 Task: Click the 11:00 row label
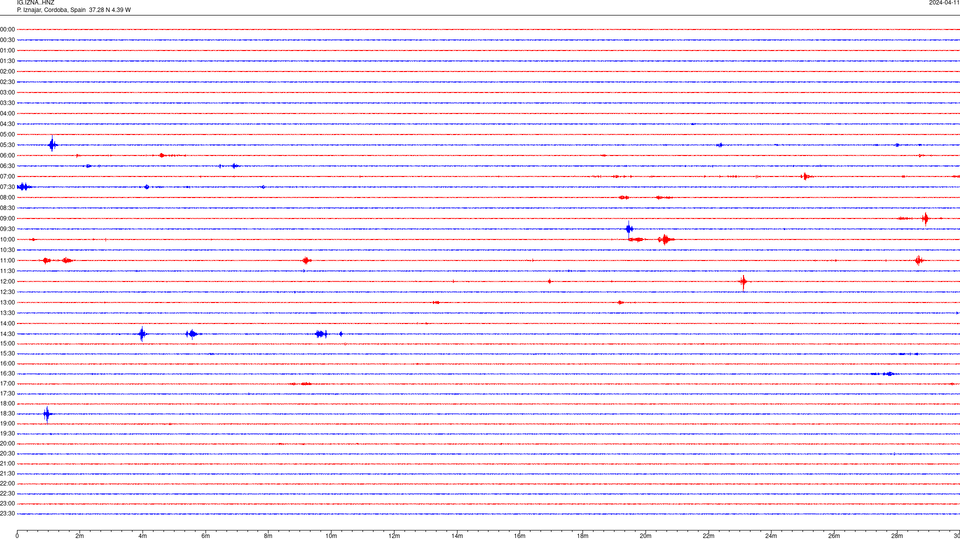pyautogui.click(x=7, y=260)
